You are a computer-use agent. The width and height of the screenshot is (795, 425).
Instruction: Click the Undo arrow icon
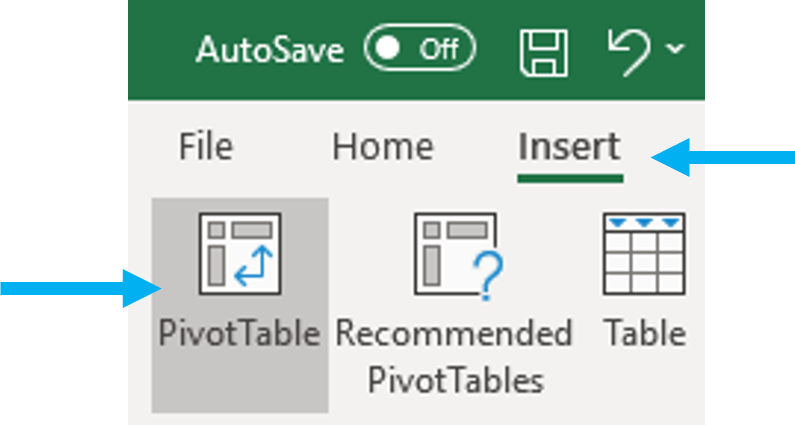[x=628, y=50]
